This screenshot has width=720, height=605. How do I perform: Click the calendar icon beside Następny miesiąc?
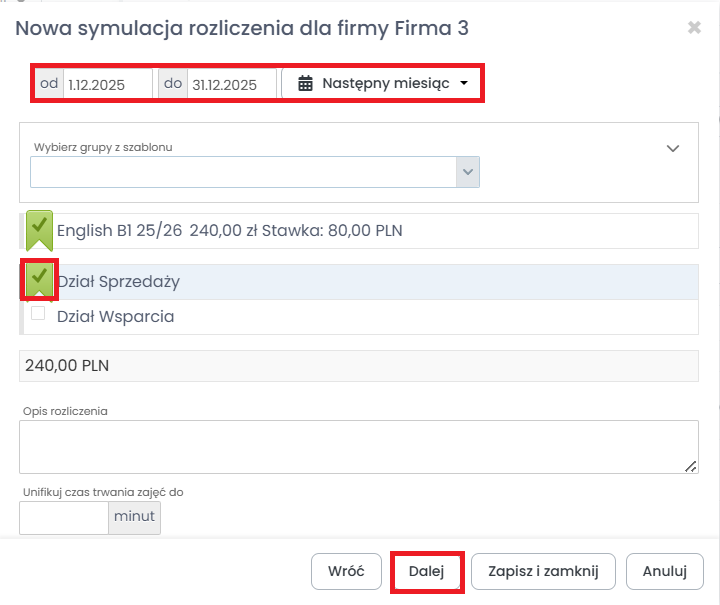[x=306, y=84]
